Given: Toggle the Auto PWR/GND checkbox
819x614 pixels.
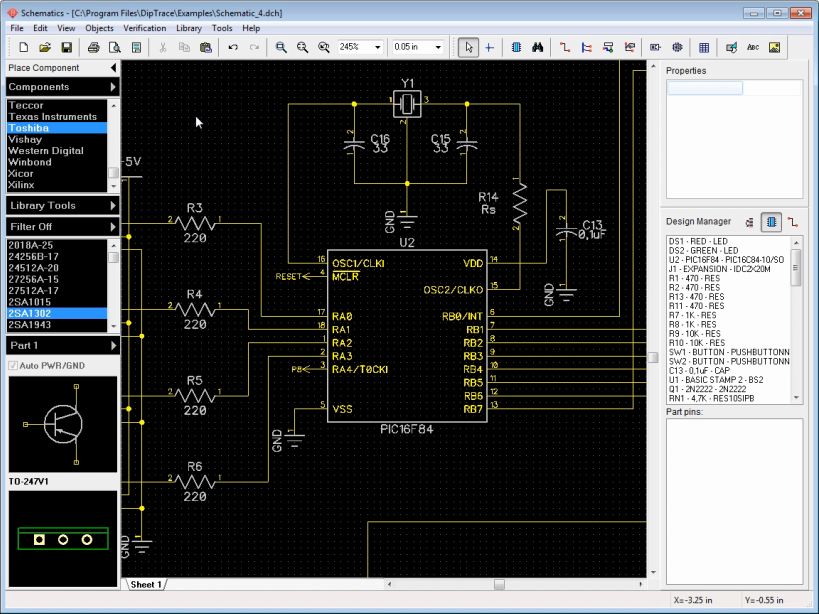Looking at the screenshot, I should [x=13, y=366].
